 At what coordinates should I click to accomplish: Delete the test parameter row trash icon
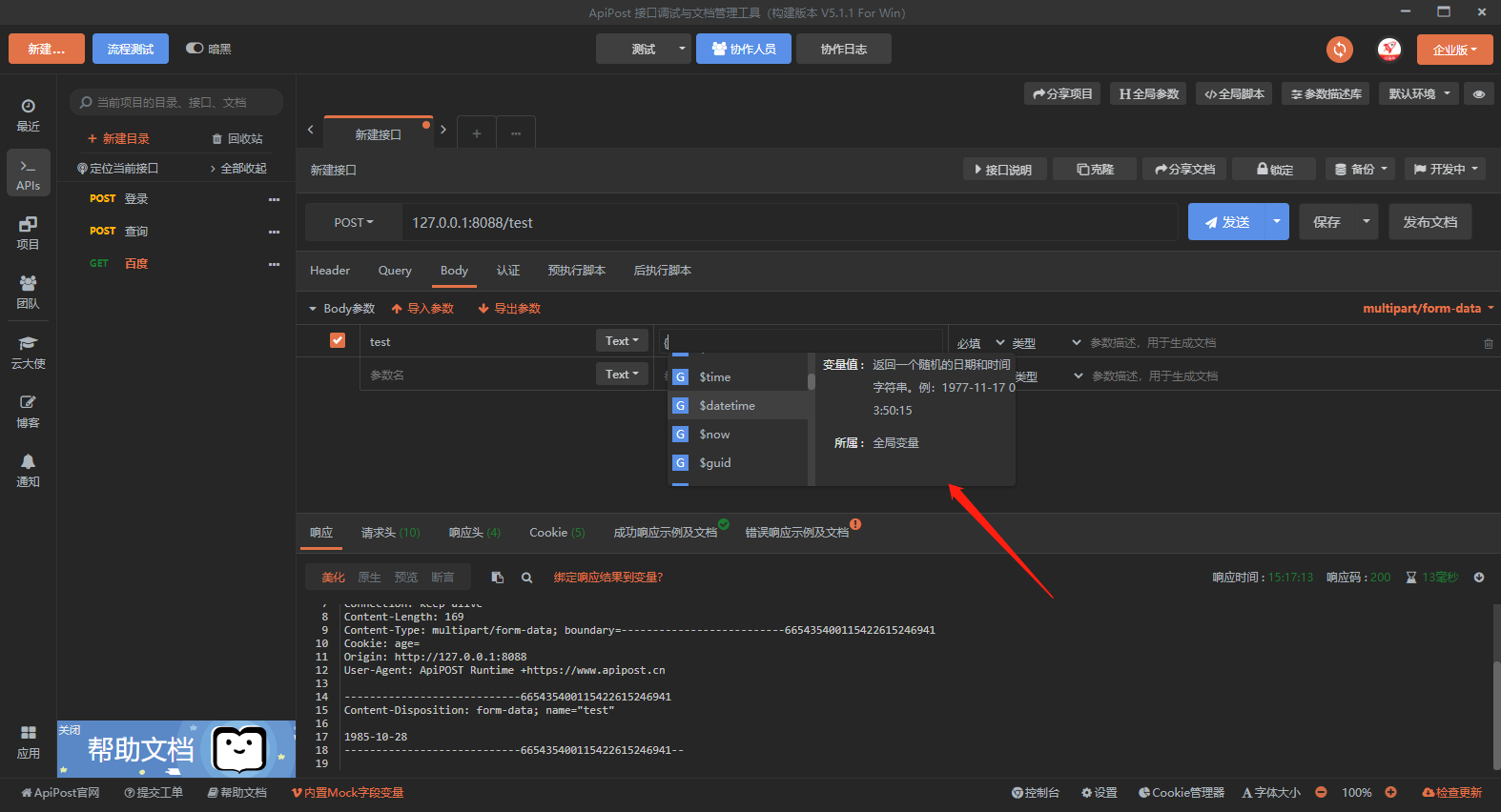tap(1489, 343)
